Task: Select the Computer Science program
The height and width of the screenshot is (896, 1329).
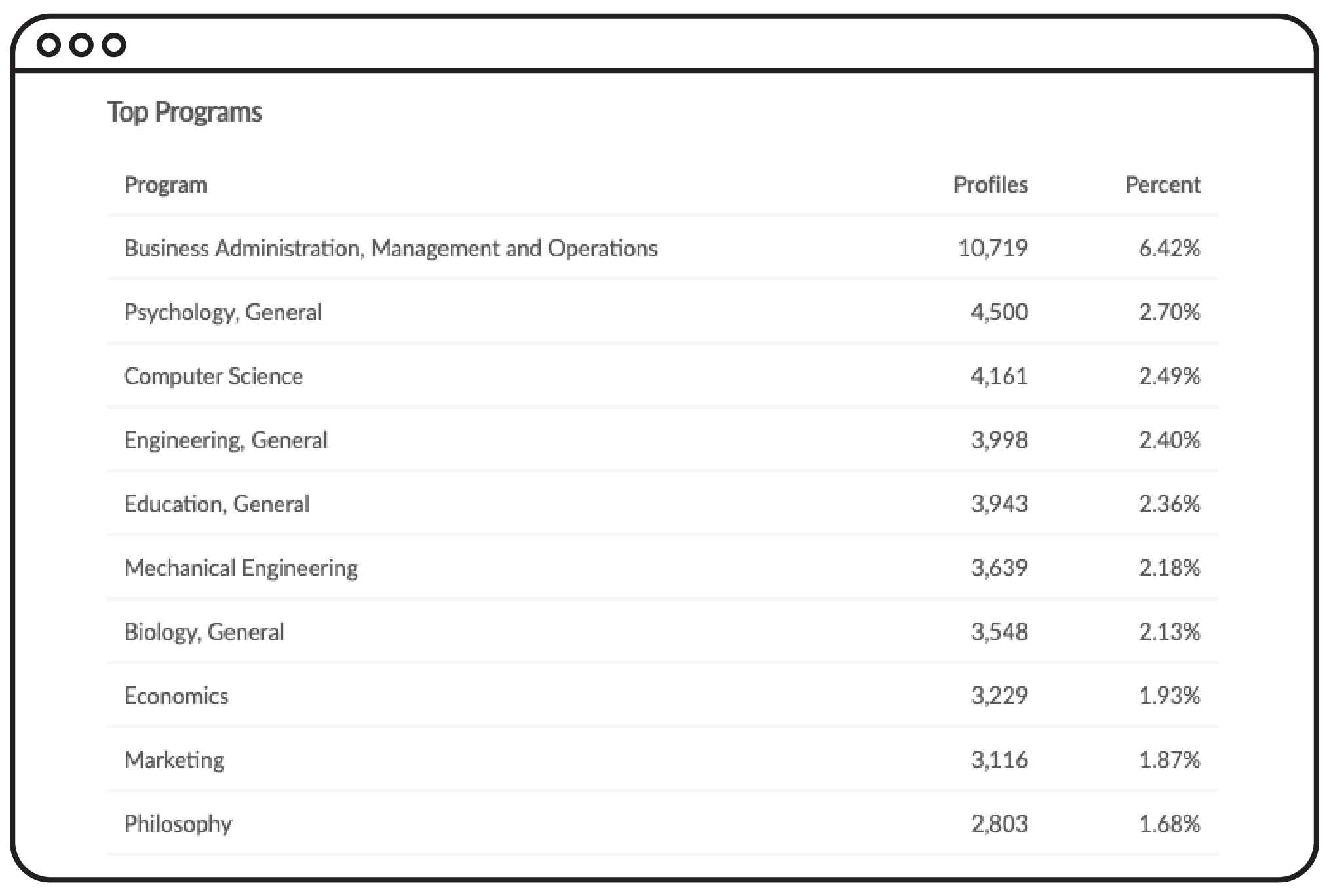Action: (x=214, y=376)
